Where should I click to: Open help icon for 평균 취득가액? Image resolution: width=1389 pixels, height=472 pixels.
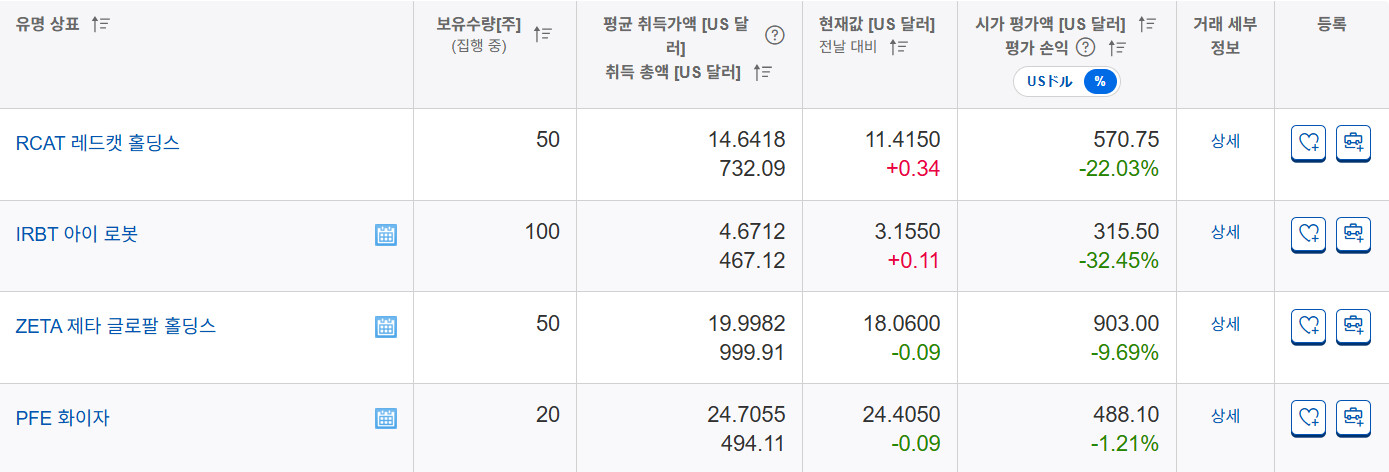point(774,36)
